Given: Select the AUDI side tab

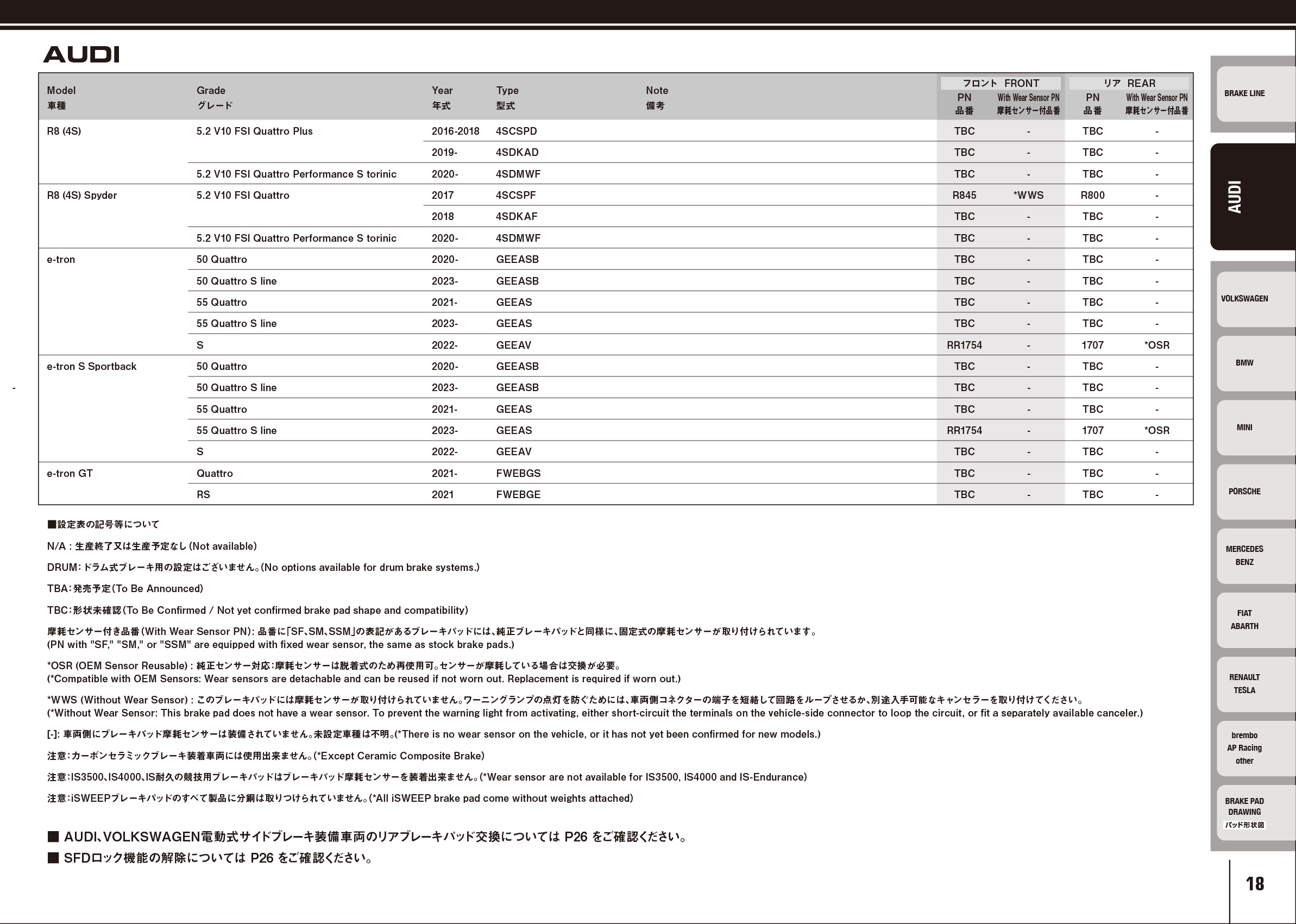Looking at the screenshot, I should tap(1253, 197).
